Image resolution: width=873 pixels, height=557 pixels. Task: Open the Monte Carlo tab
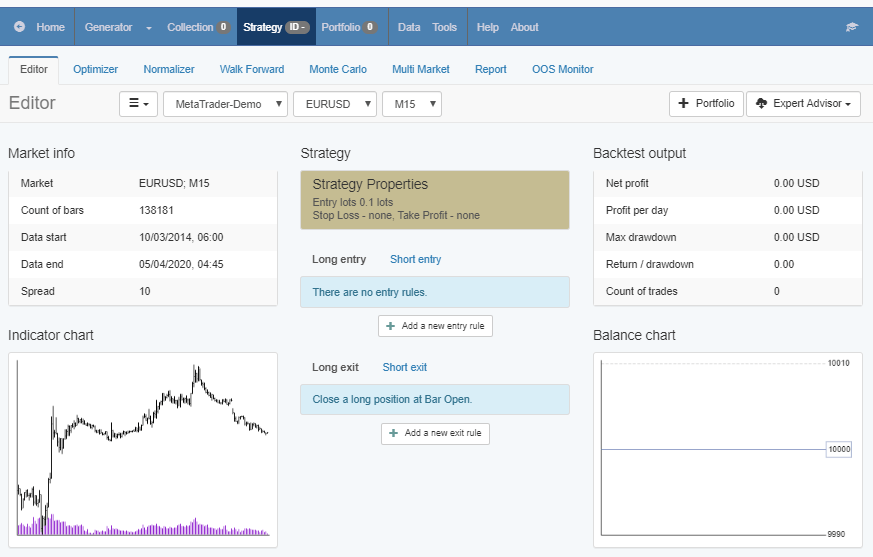pyautogui.click(x=337, y=69)
